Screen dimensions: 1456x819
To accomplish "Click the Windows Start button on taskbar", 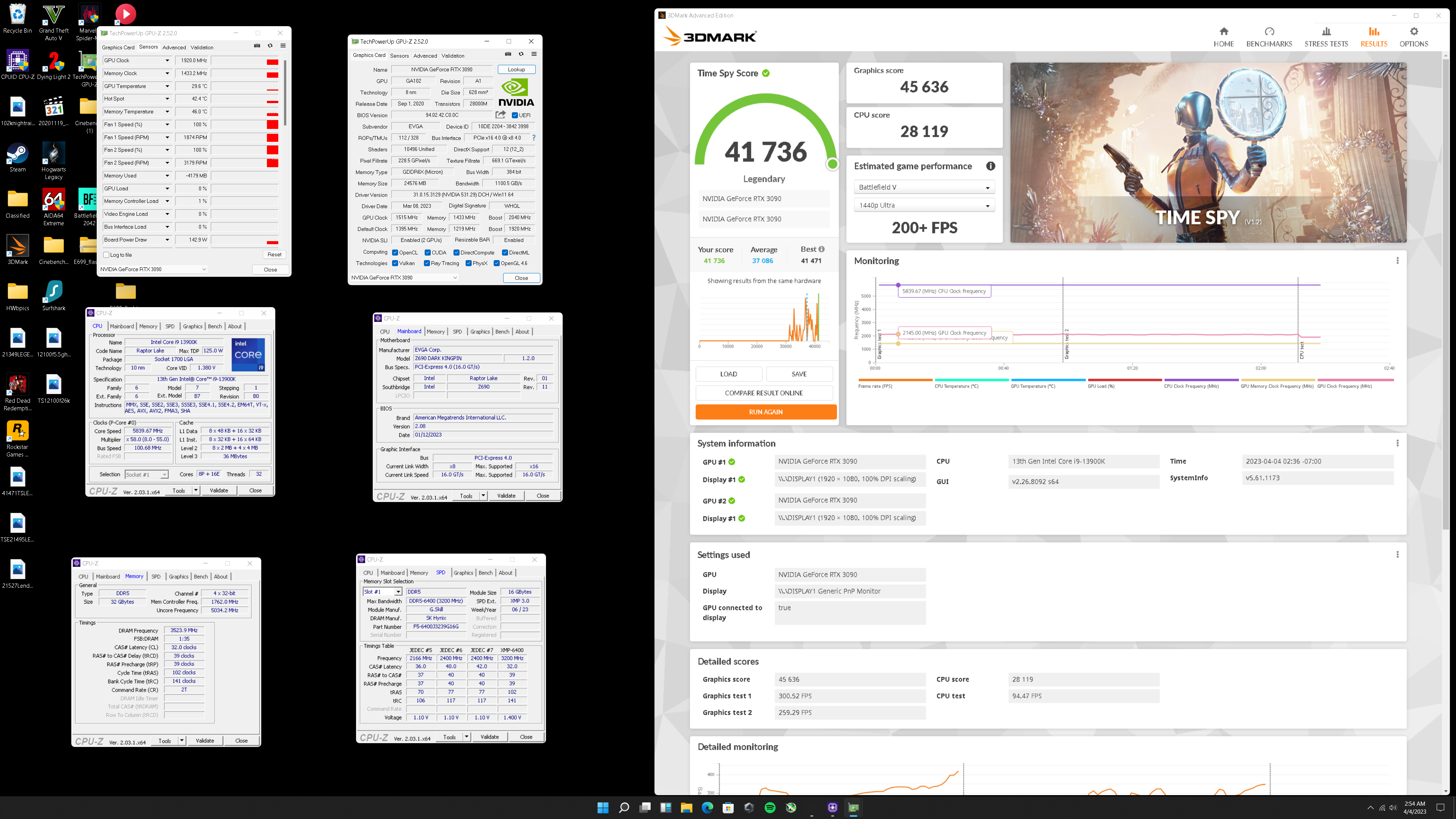I will click(603, 808).
